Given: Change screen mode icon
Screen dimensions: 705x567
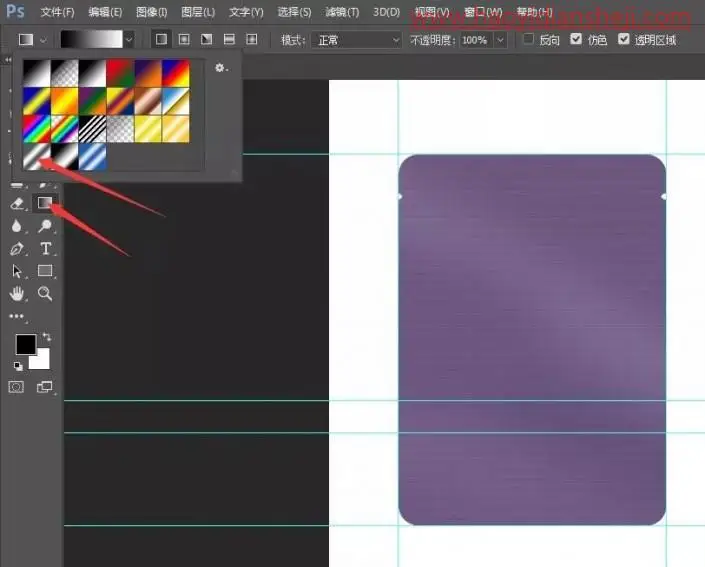Looking at the screenshot, I should pyautogui.click(x=45, y=387).
